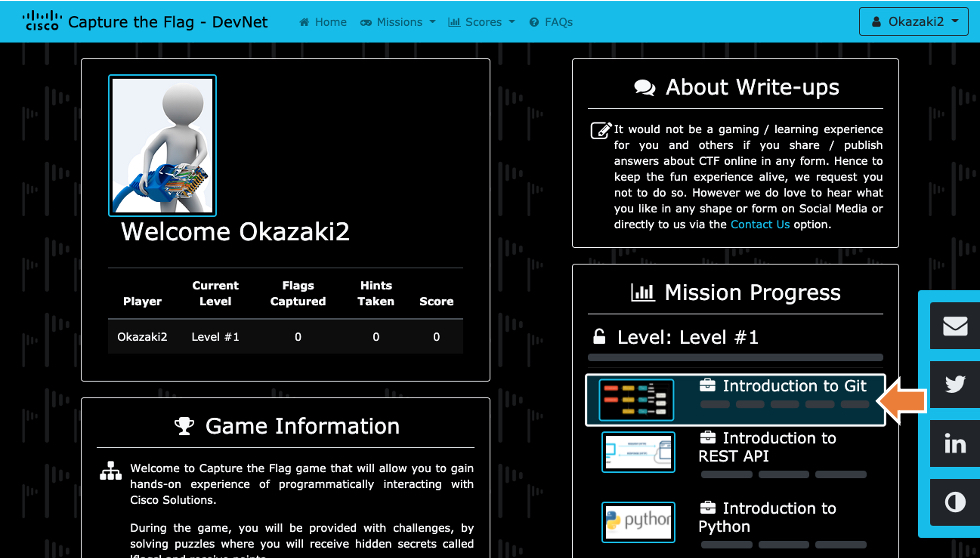Open the Okazaki2 user account dropdown

[x=914, y=22]
